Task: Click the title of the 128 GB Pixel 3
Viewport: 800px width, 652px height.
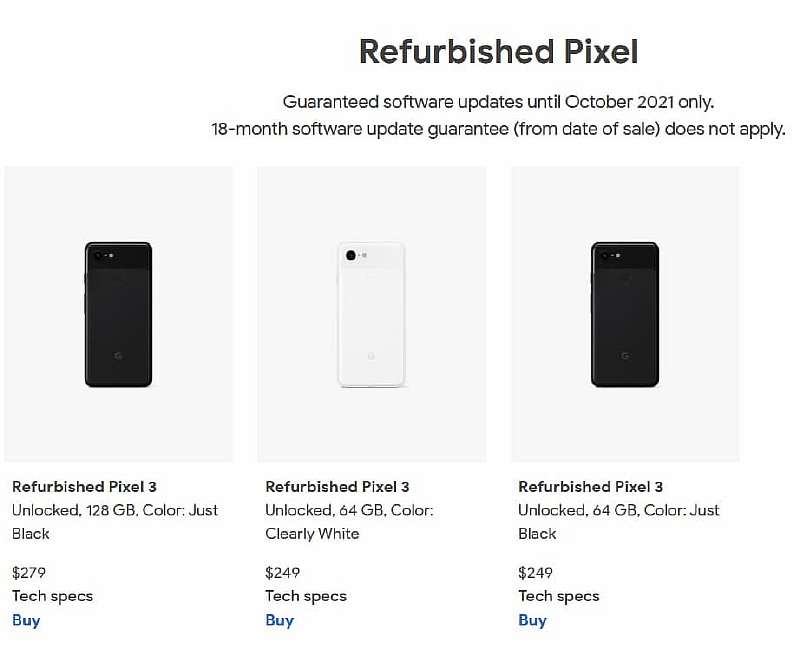Action: coord(84,487)
